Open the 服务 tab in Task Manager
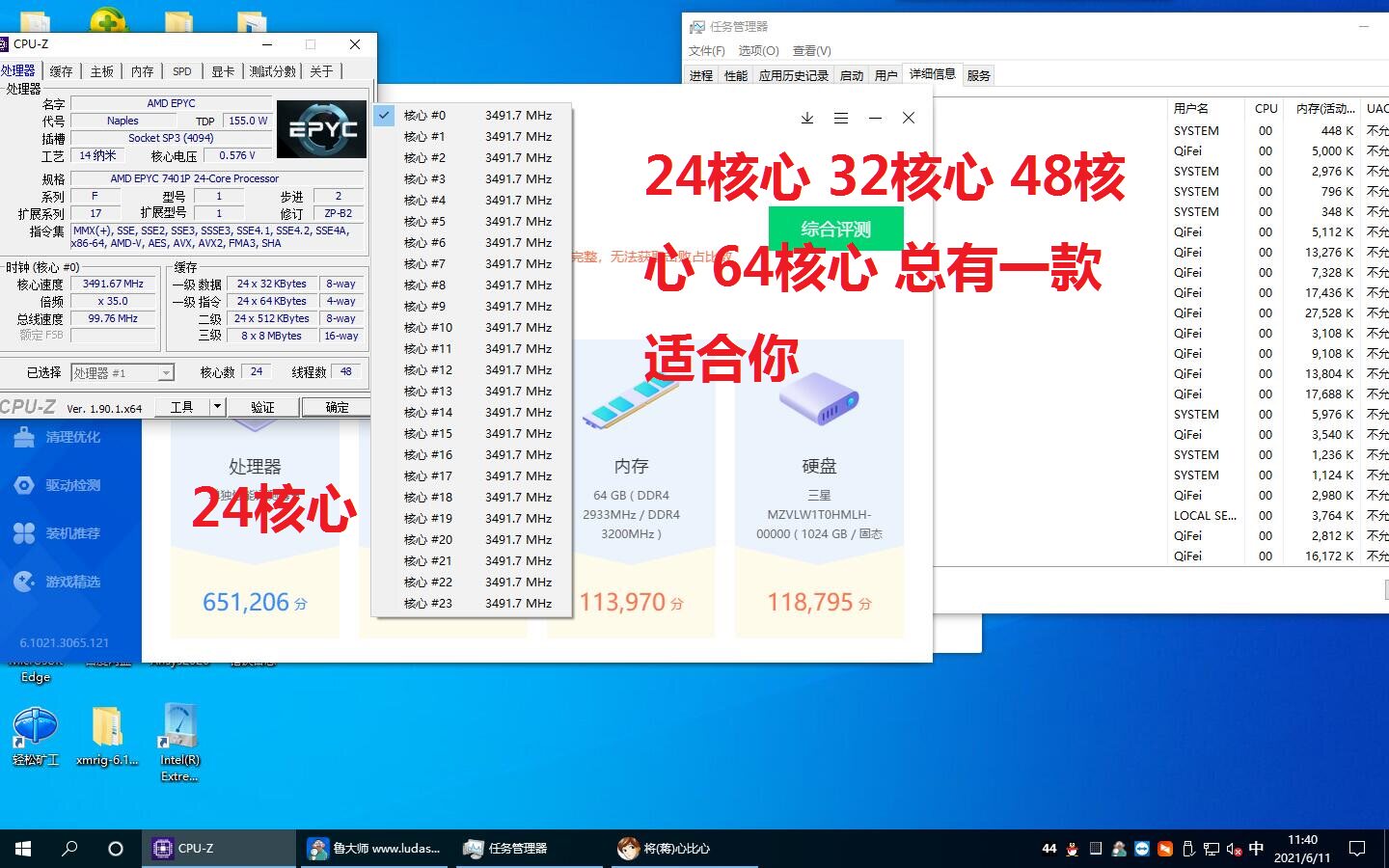This screenshot has width=1389, height=868. click(x=978, y=75)
